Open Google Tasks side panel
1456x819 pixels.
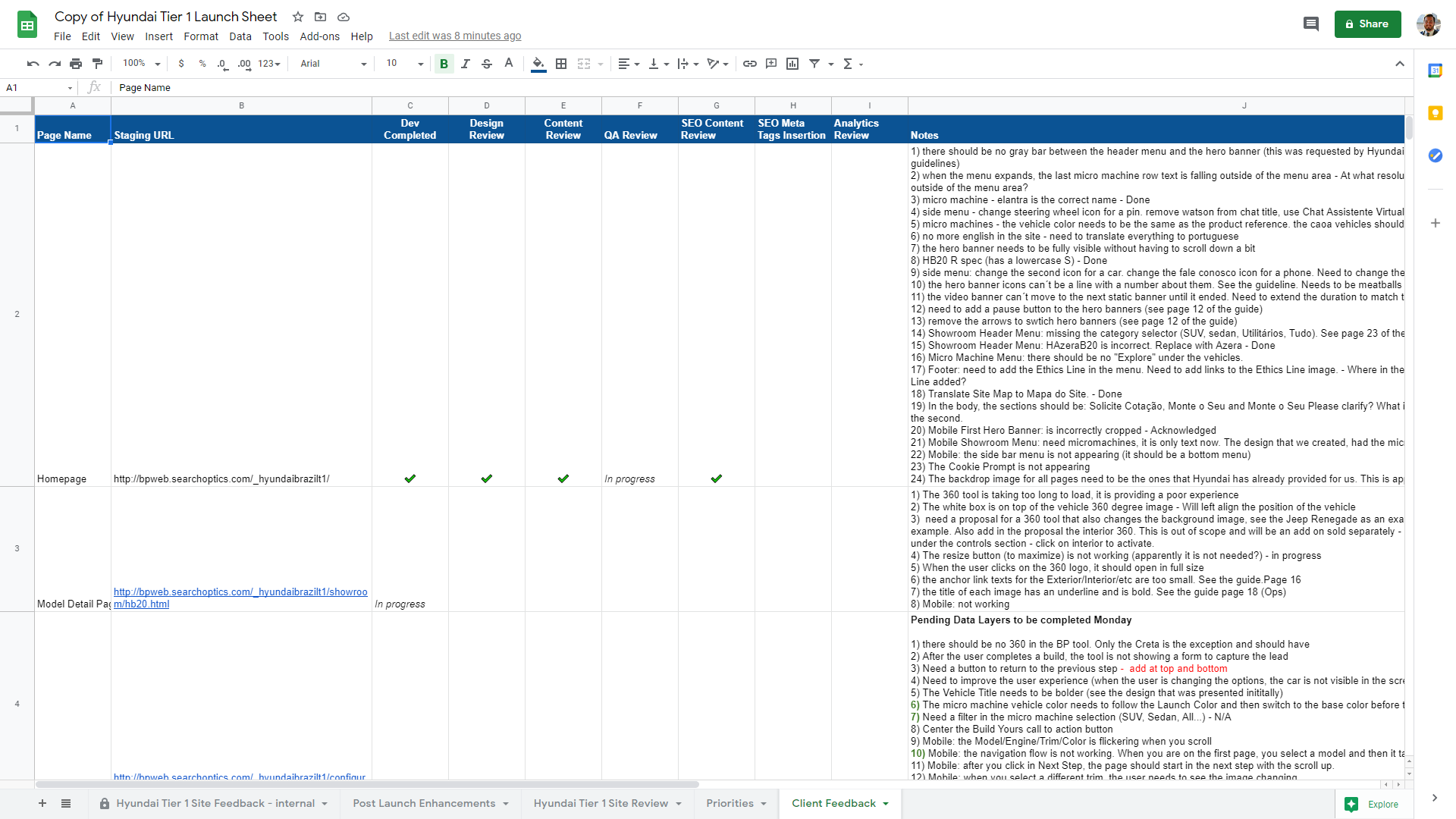[x=1435, y=155]
